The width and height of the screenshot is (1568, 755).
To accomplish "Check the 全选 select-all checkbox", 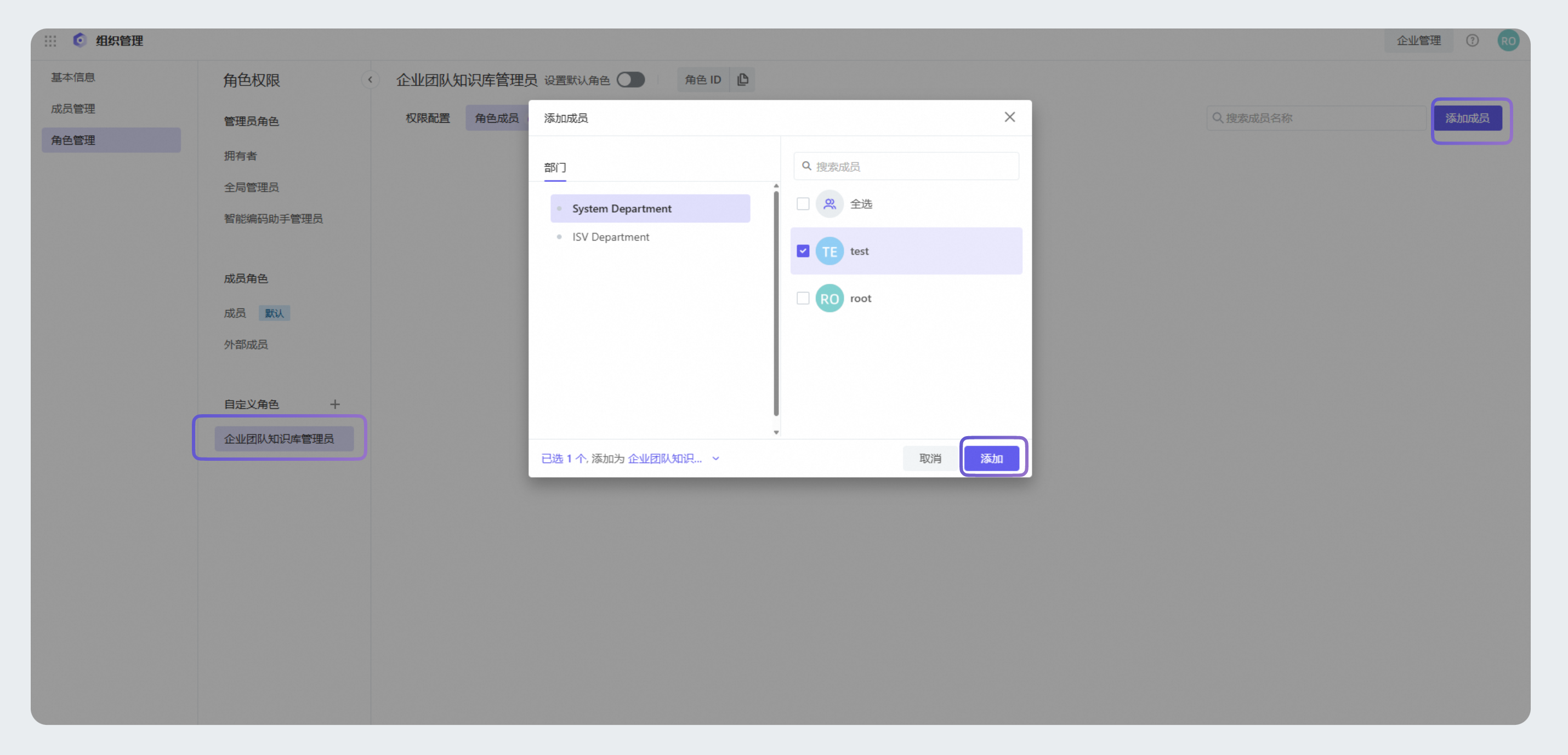I will pos(803,204).
